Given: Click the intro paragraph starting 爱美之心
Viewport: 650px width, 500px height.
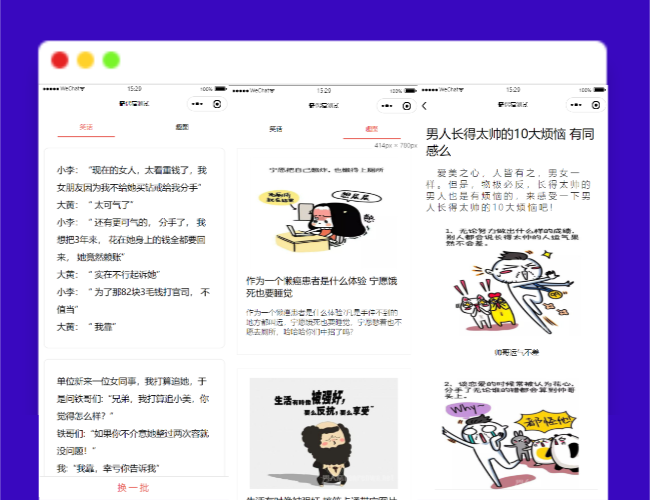Looking at the screenshot, I should pos(508,190).
